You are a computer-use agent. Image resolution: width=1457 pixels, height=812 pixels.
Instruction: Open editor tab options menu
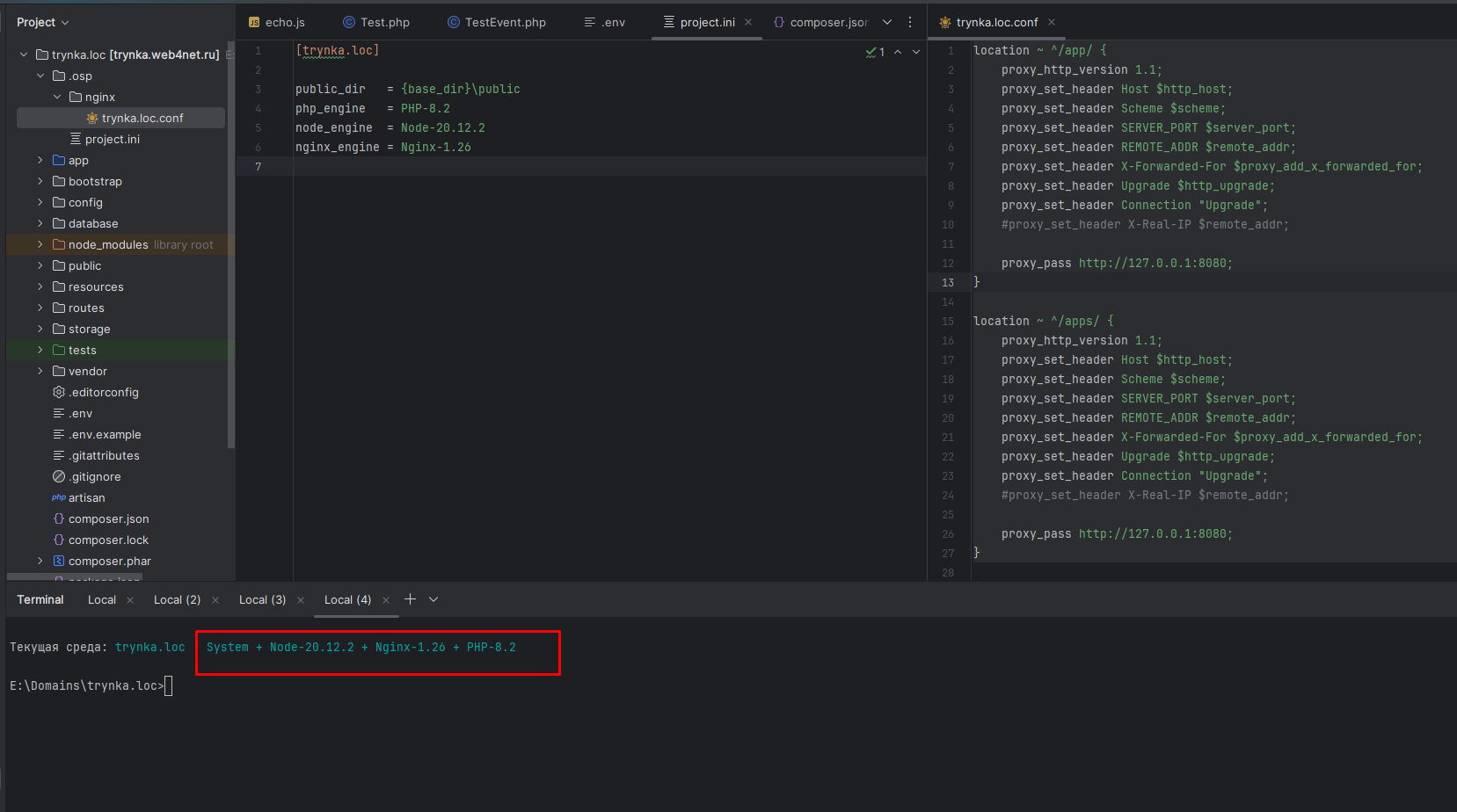click(x=910, y=22)
